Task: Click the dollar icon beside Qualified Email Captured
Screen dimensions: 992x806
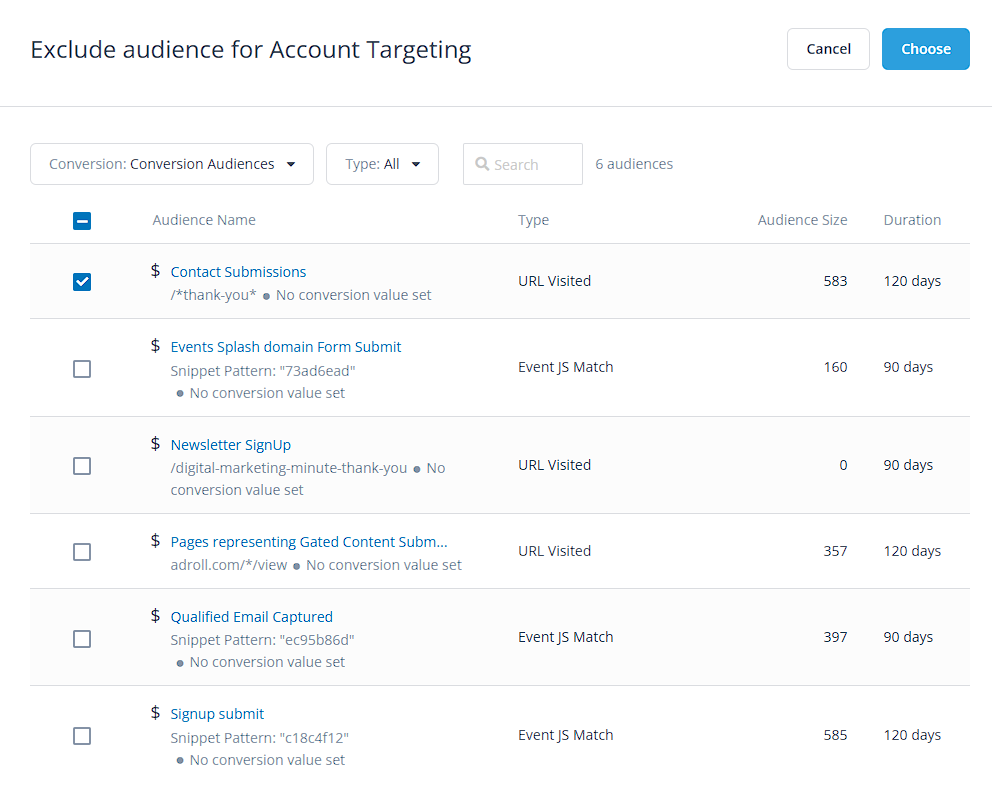Action: (x=155, y=616)
